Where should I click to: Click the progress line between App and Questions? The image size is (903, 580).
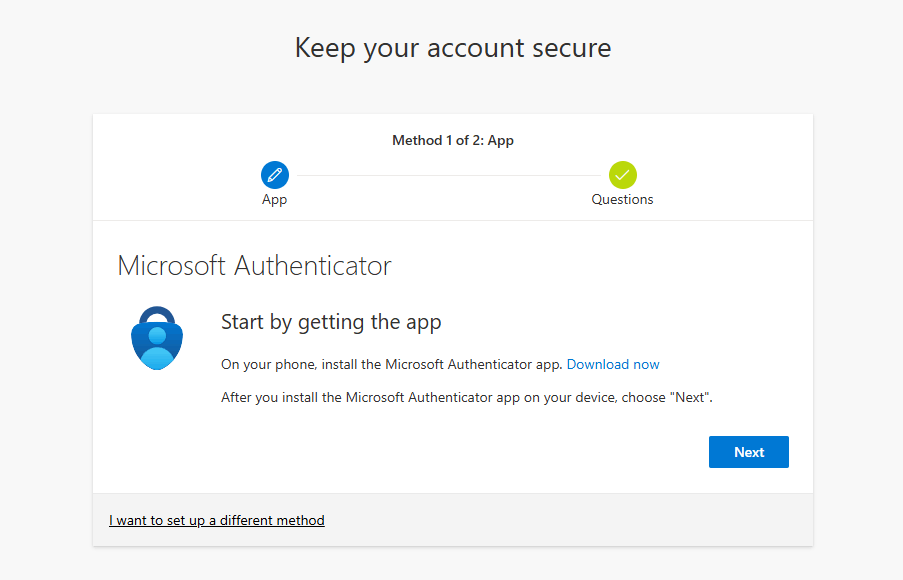coord(448,174)
